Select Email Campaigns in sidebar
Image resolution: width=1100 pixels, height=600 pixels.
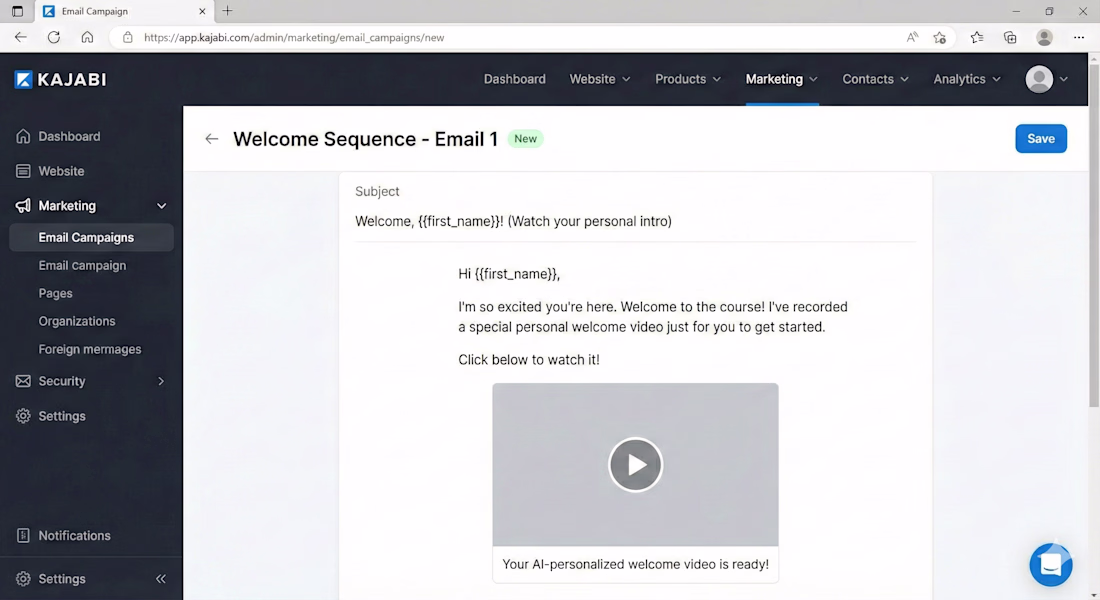pos(91,237)
